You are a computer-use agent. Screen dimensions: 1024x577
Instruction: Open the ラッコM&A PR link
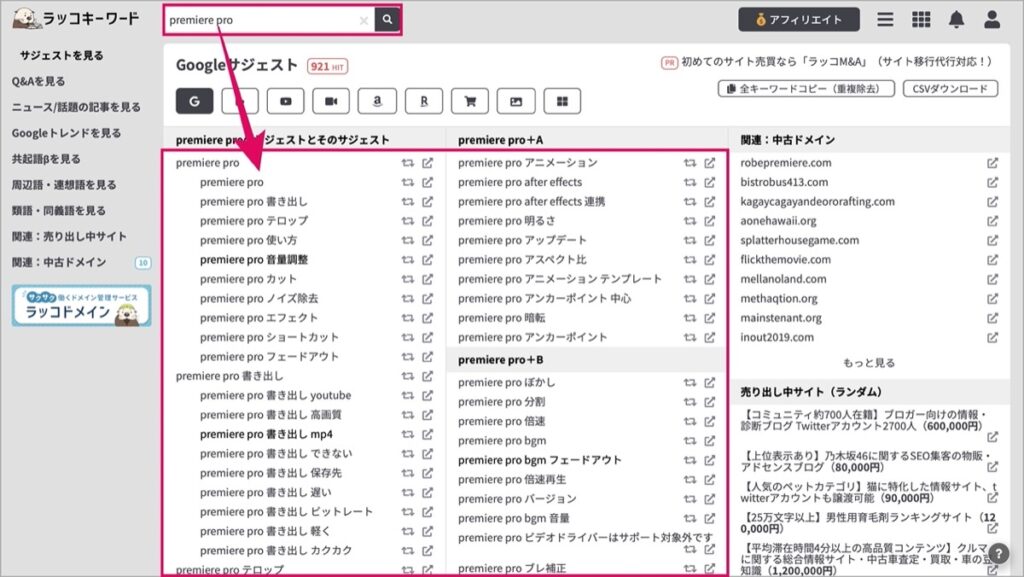tap(827, 62)
